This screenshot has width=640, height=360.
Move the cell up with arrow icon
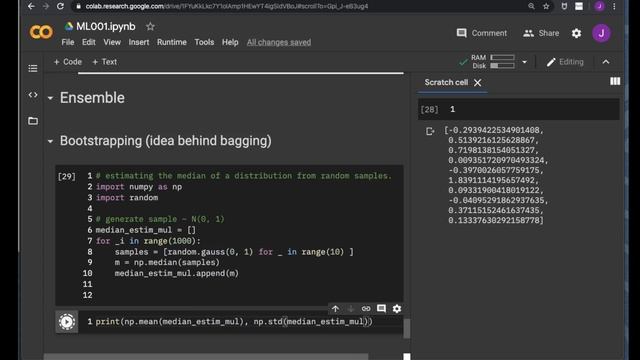335,309
